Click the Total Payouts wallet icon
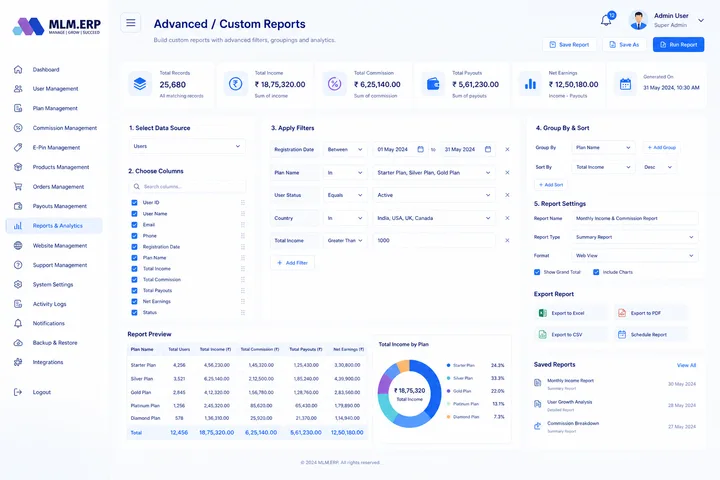The image size is (720, 480). coord(433,84)
